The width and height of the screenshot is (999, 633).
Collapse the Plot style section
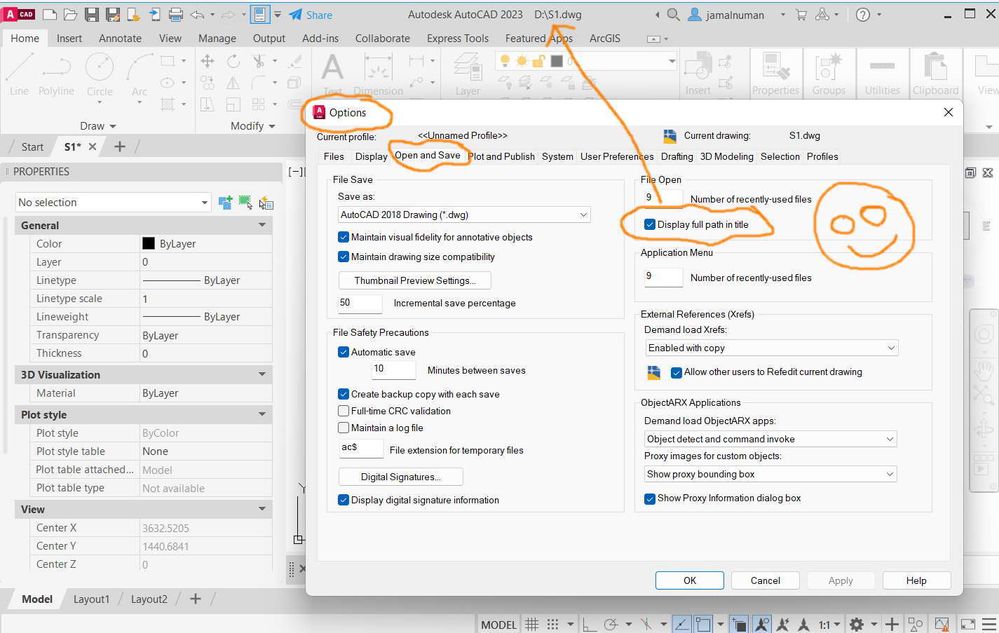click(x=262, y=415)
